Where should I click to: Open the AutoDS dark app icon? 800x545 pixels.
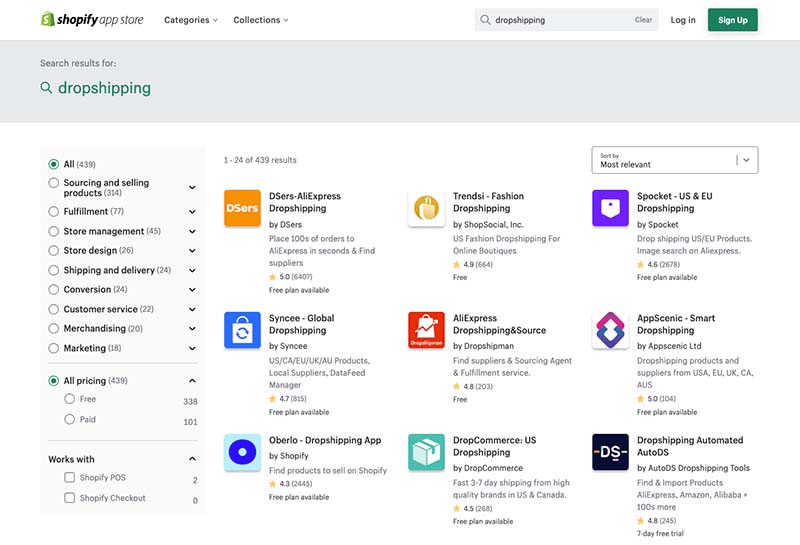[x=610, y=452]
